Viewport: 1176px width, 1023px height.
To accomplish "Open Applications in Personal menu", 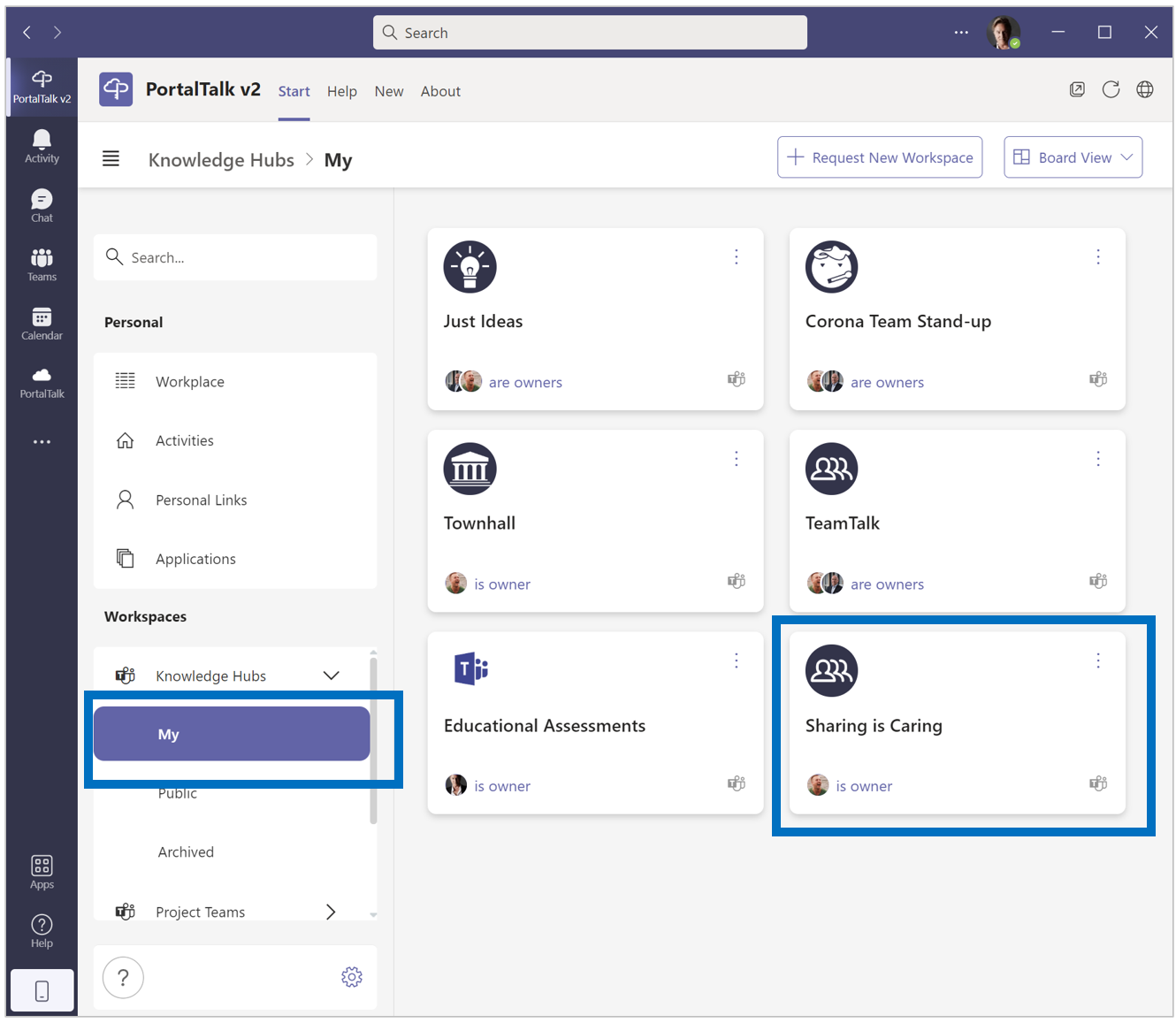I will point(235,559).
